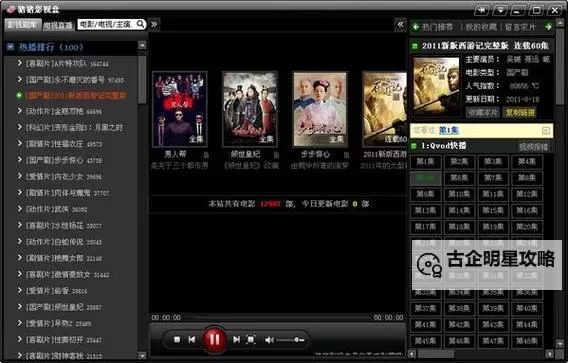Skip to the previous episode button
568x363 pixels.
(x=192, y=339)
